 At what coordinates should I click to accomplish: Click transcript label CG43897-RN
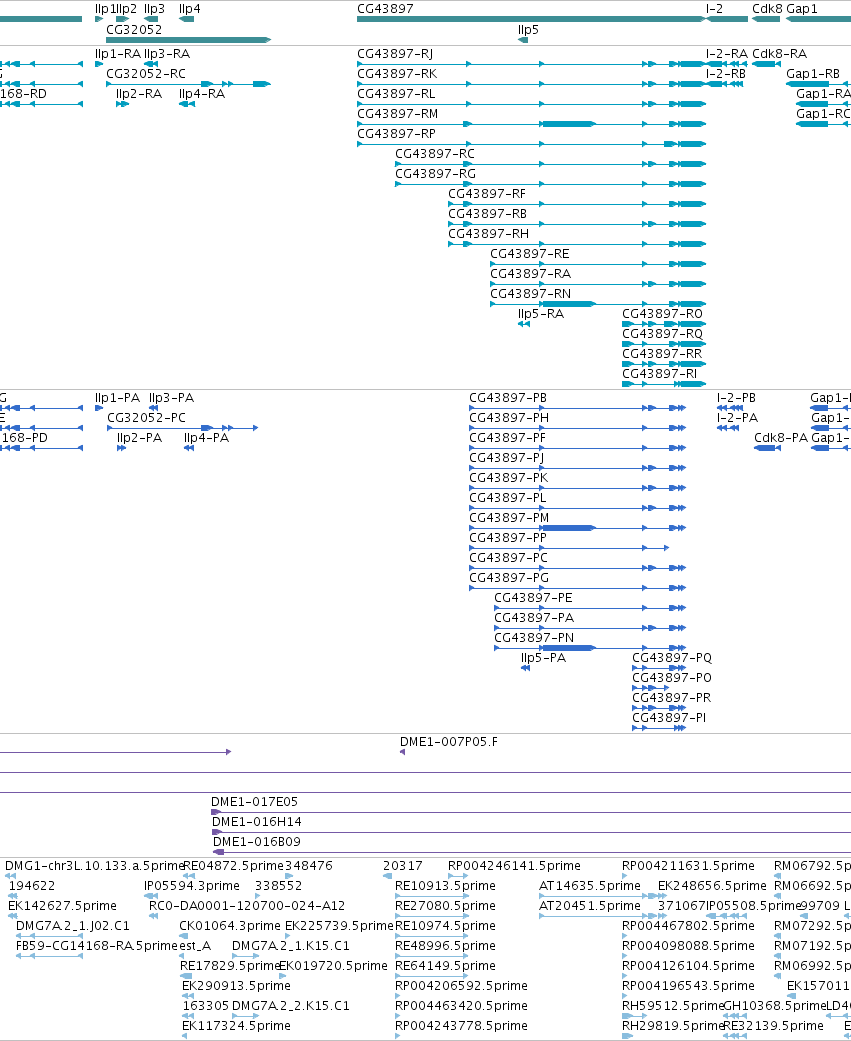(530, 293)
